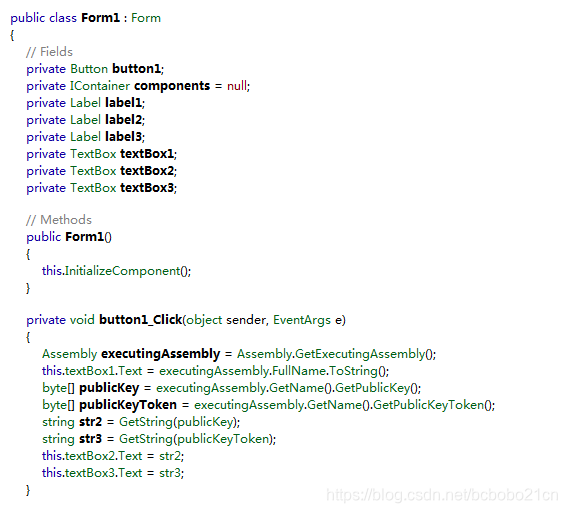
Task: Click str2 value assigned to textBox2.Text
Action: point(170,456)
